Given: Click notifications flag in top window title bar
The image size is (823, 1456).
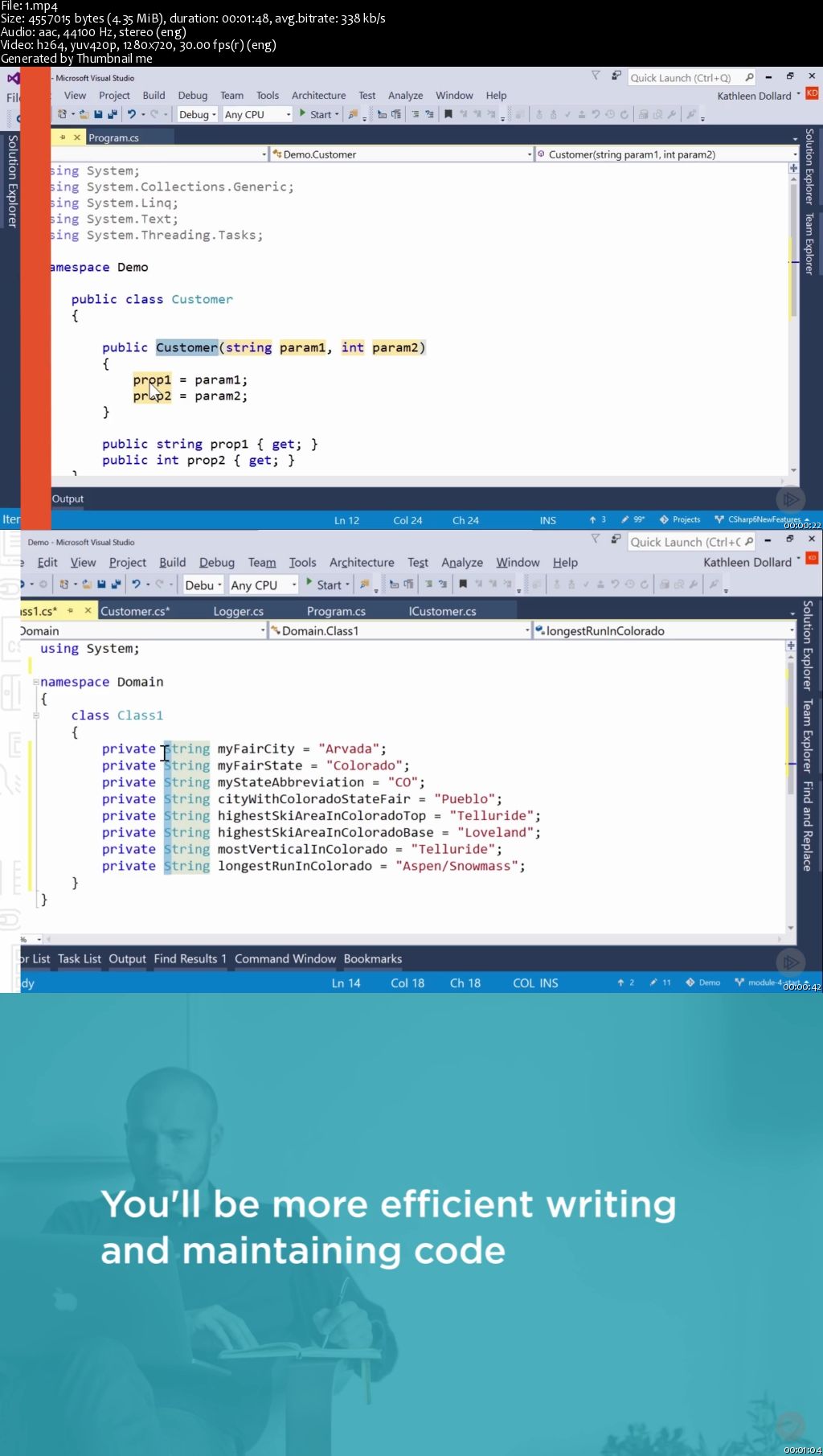Looking at the screenshot, I should pyautogui.click(x=596, y=76).
